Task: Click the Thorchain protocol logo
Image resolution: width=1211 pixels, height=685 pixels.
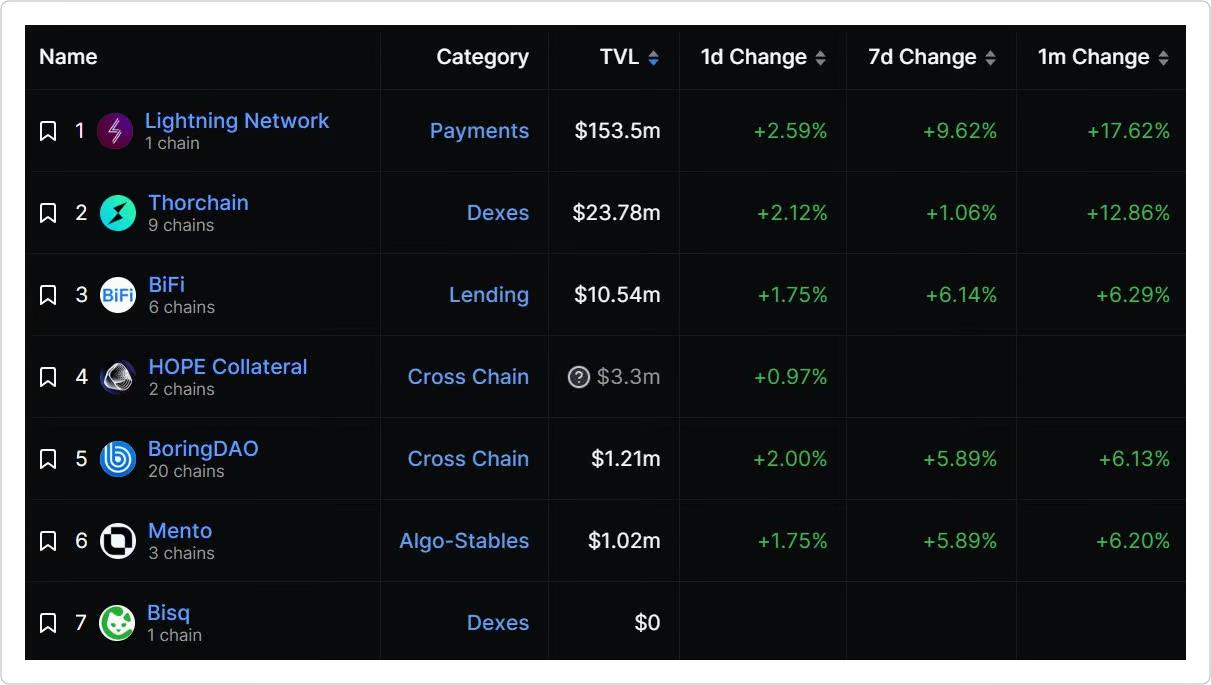Action: pos(118,213)
